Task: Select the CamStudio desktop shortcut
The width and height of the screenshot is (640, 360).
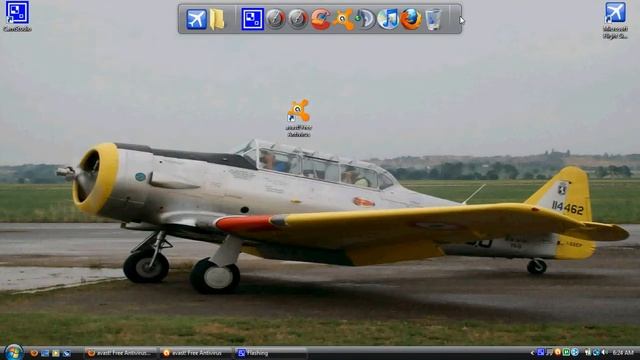Action: [x=17, y=16]
